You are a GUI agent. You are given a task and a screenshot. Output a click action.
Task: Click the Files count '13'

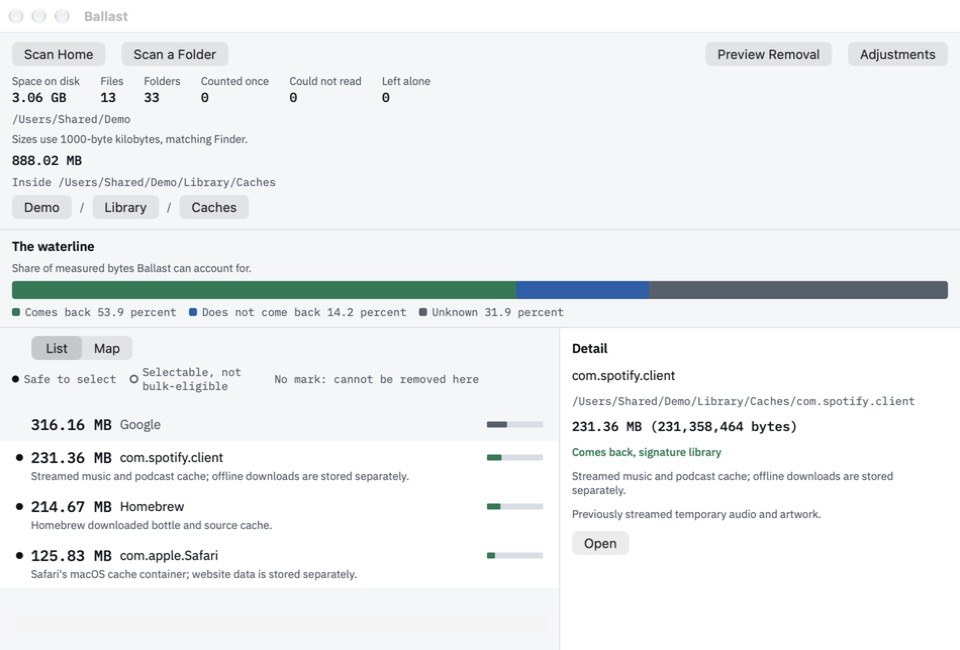(108, 97)
